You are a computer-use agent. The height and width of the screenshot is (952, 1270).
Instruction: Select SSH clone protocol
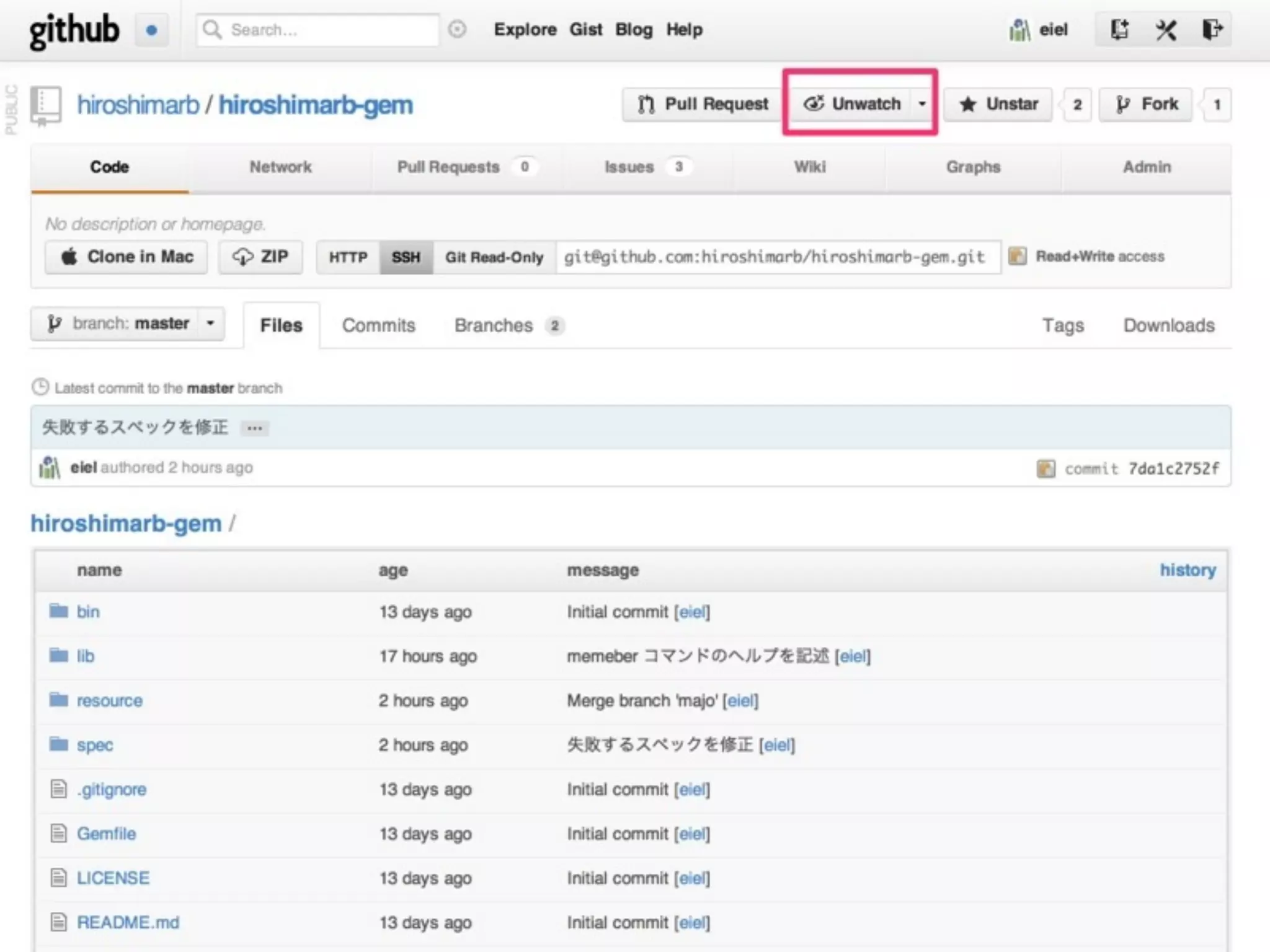tap(406, 257)
